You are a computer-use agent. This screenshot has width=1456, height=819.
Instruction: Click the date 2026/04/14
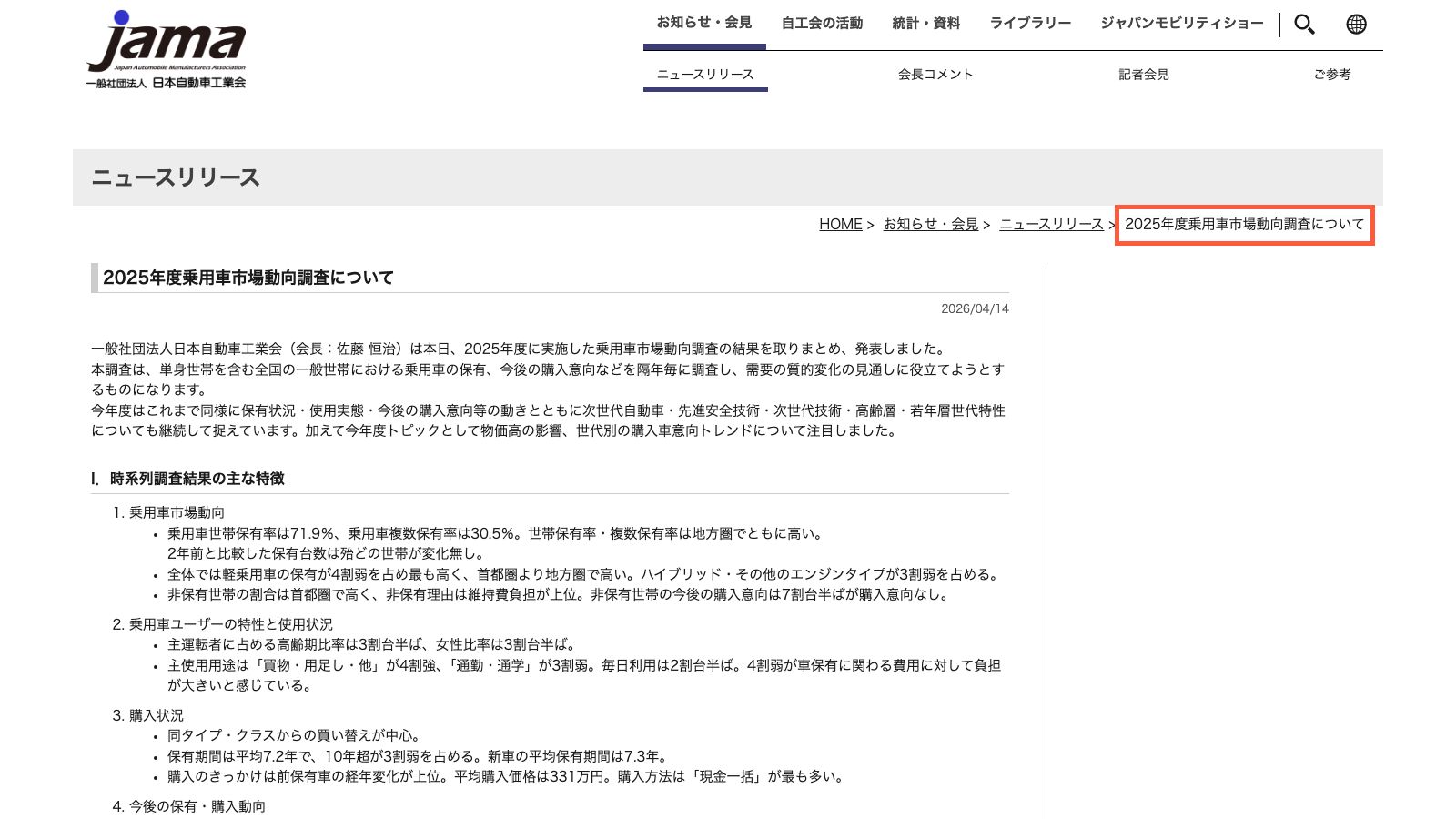point(975,308)
